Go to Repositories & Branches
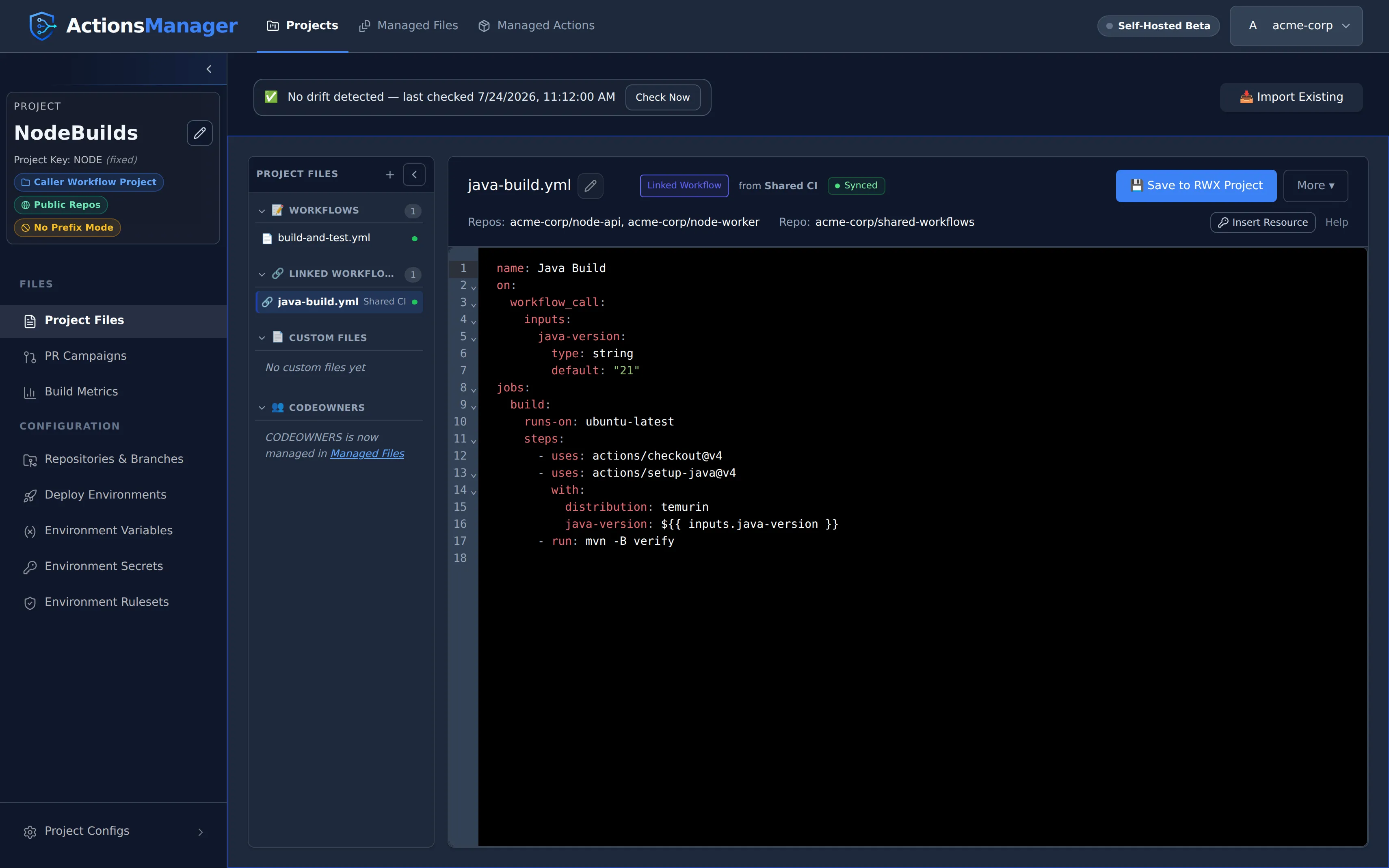Screen dimensions: 1389x868 114,459
